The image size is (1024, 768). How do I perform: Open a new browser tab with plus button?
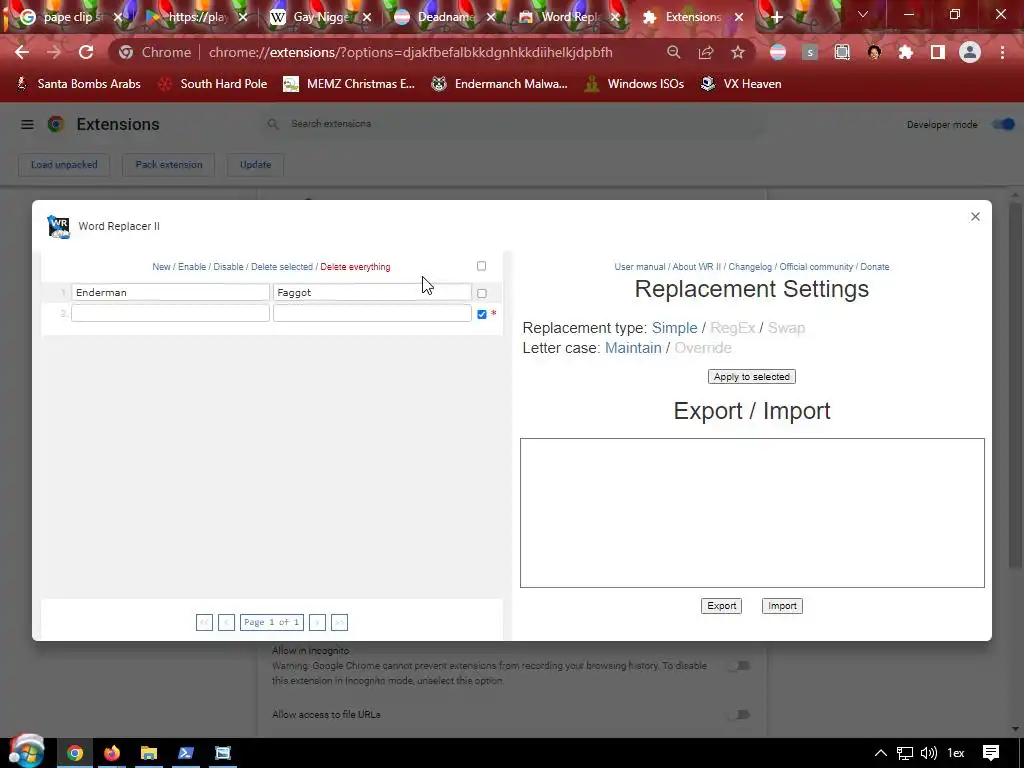[776, 17]
